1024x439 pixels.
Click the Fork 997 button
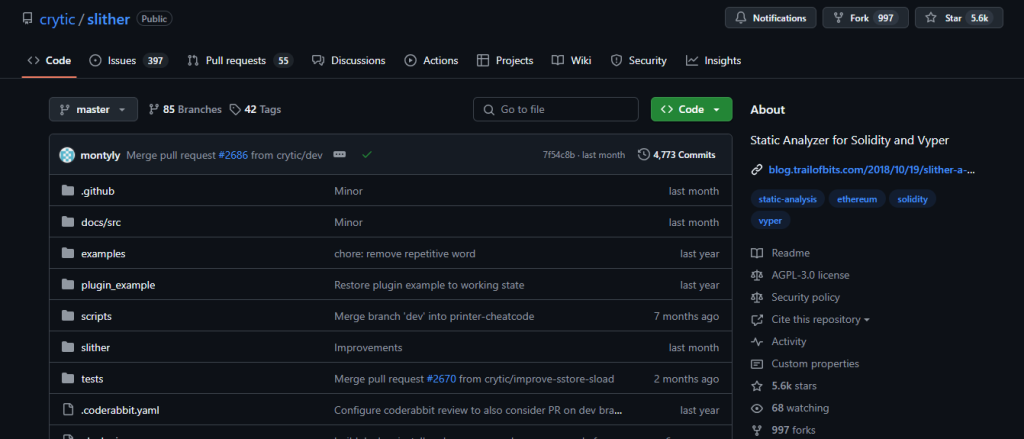click(x=865, y=18)
